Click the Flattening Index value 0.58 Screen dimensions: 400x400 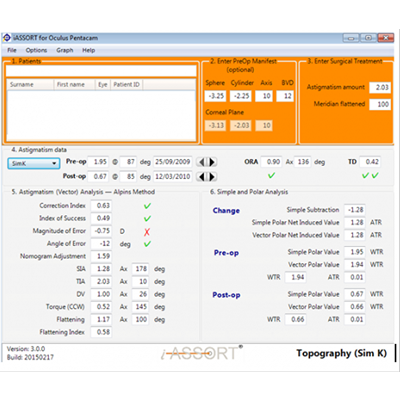point(101,332)
